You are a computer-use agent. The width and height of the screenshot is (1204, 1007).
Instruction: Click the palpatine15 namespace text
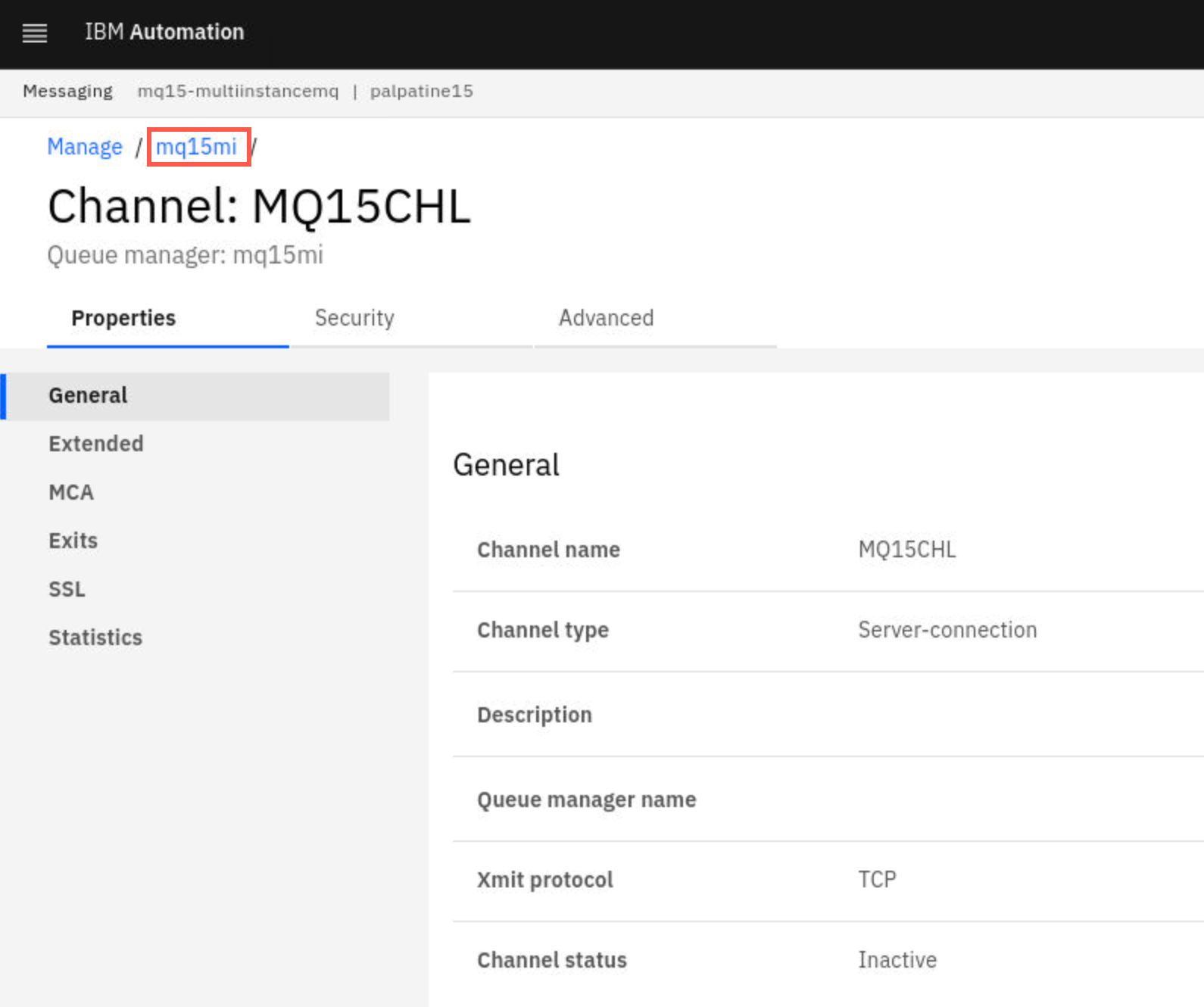tap(422, 92)
